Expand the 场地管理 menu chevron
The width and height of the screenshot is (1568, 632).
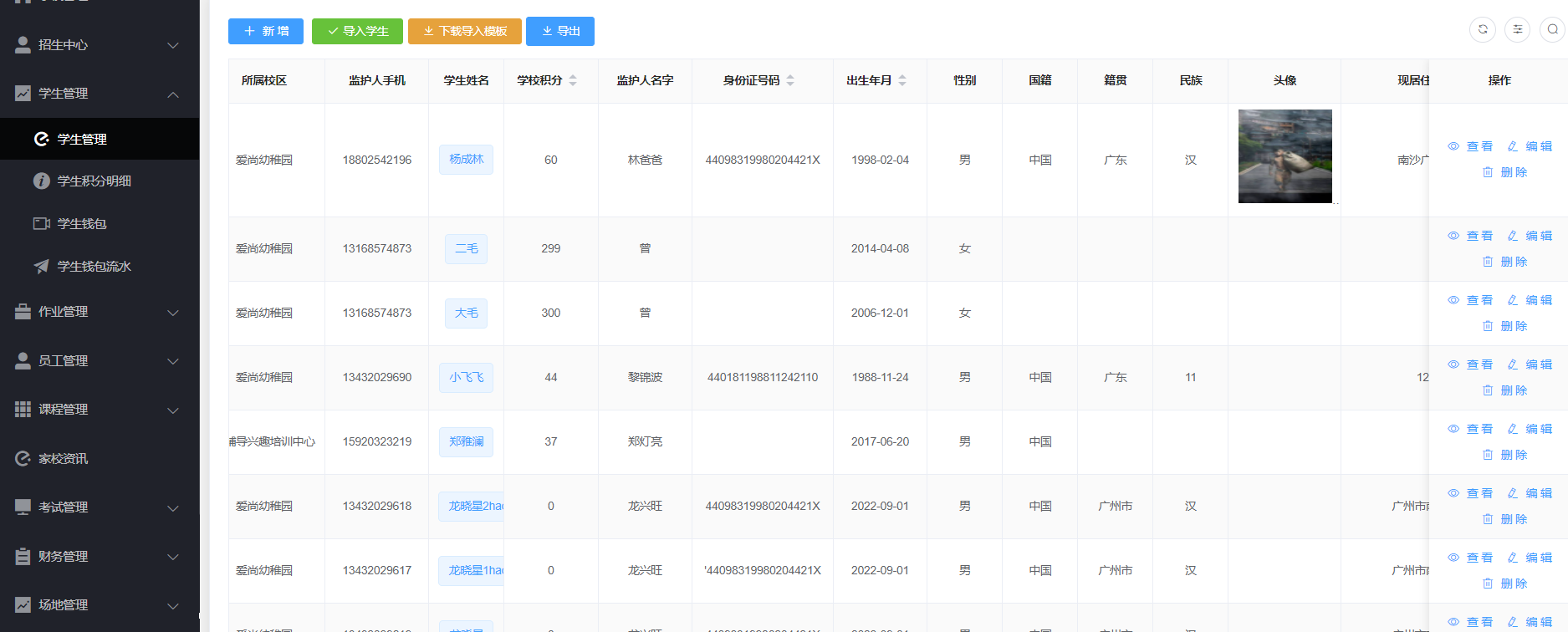173,605
